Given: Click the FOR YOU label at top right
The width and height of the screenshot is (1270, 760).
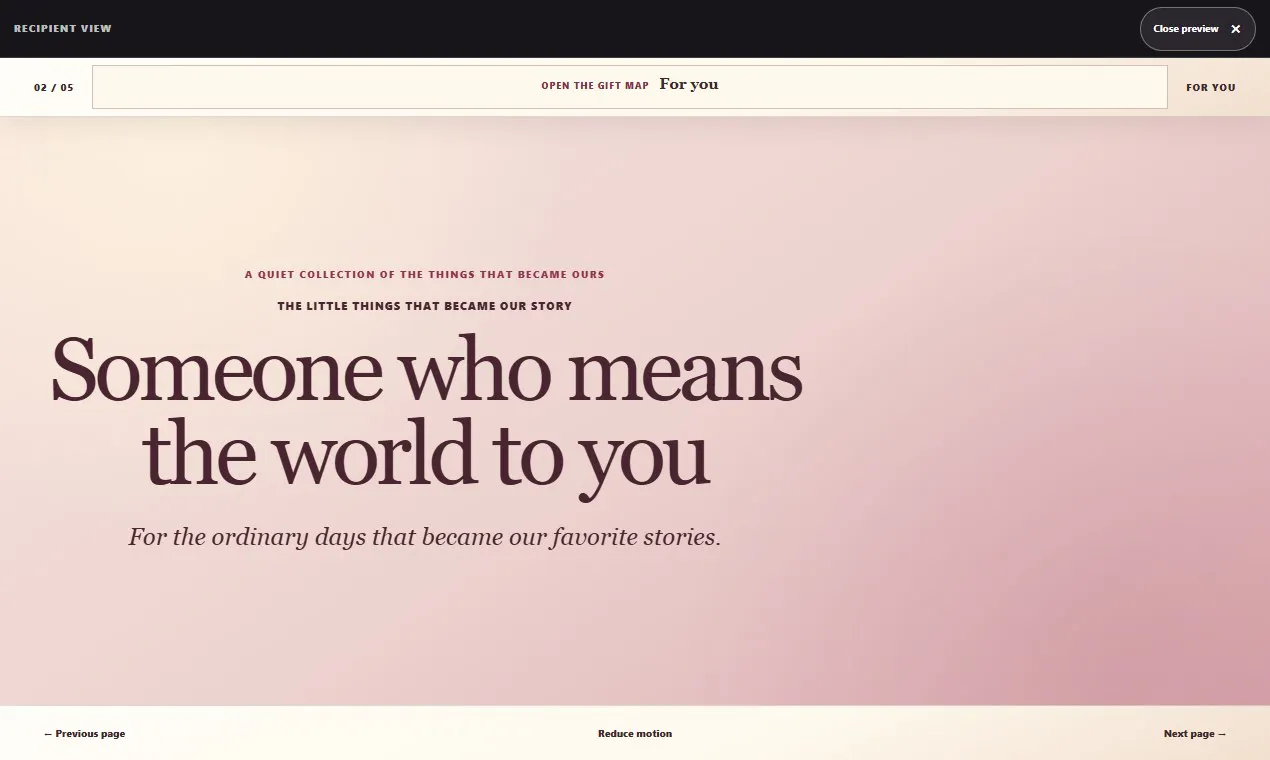Looking at the screenshot, I should [1211, 88].
